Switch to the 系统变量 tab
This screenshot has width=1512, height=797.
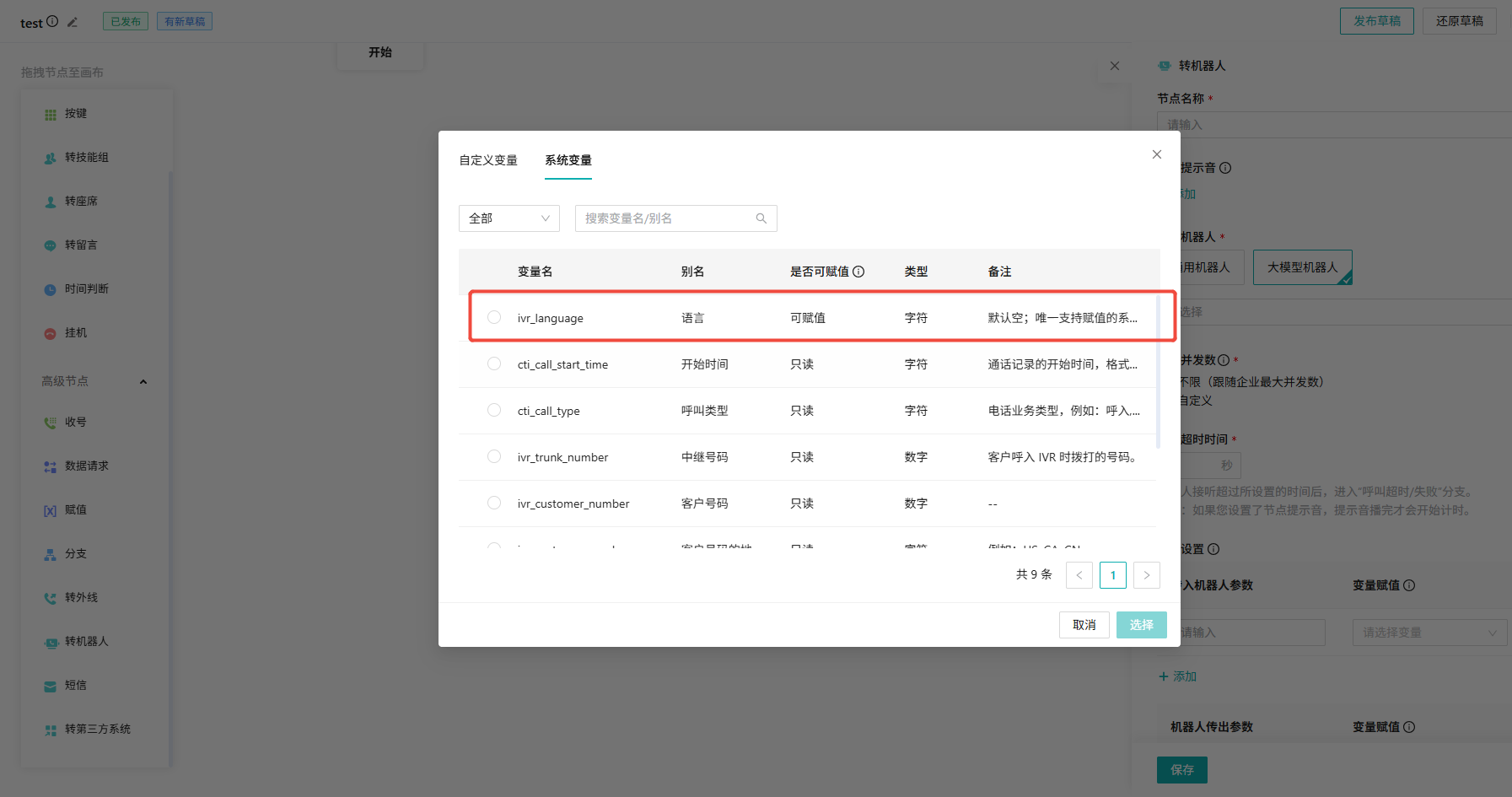point(568,160)
